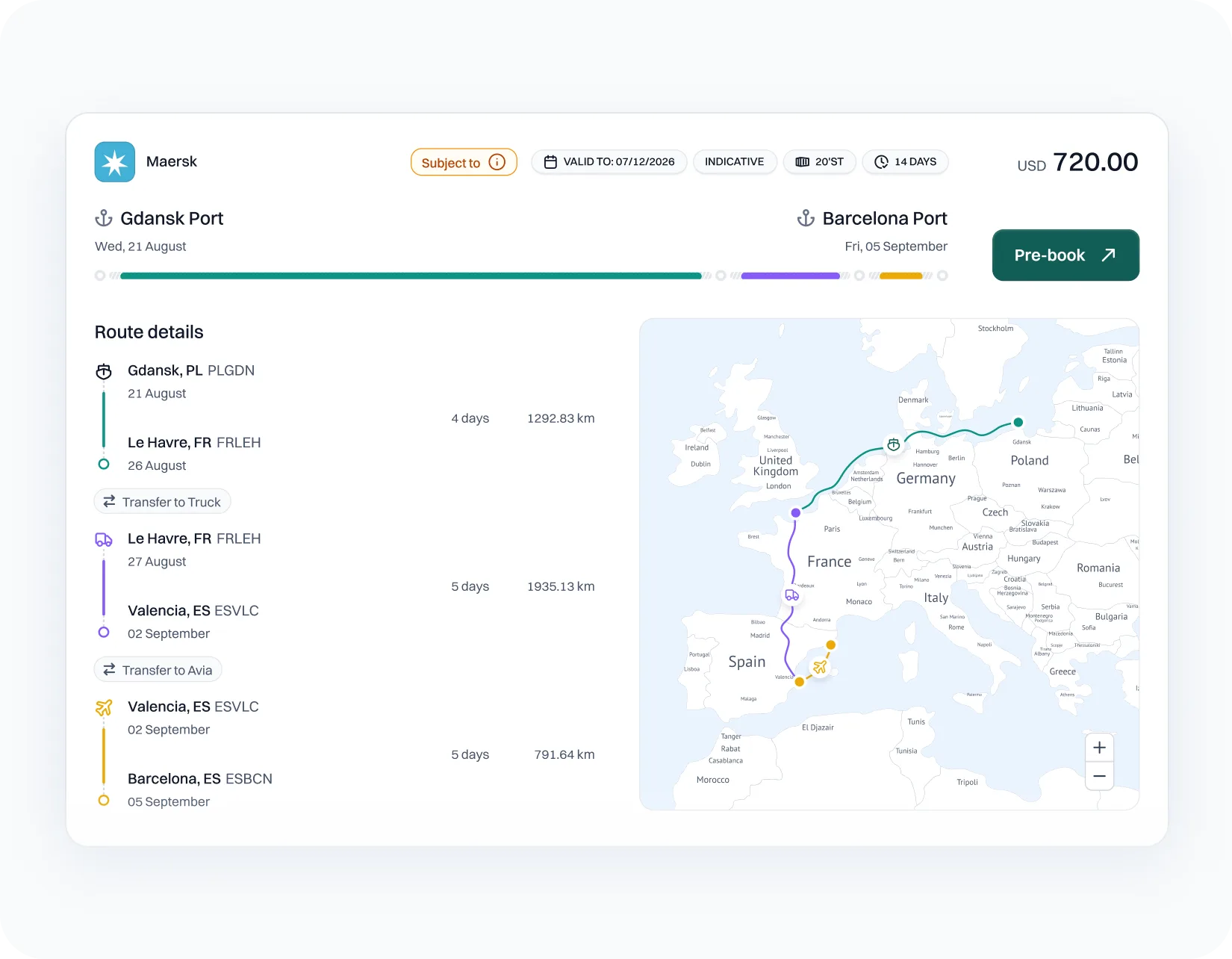Click the Fri, 05 September date

896,246
